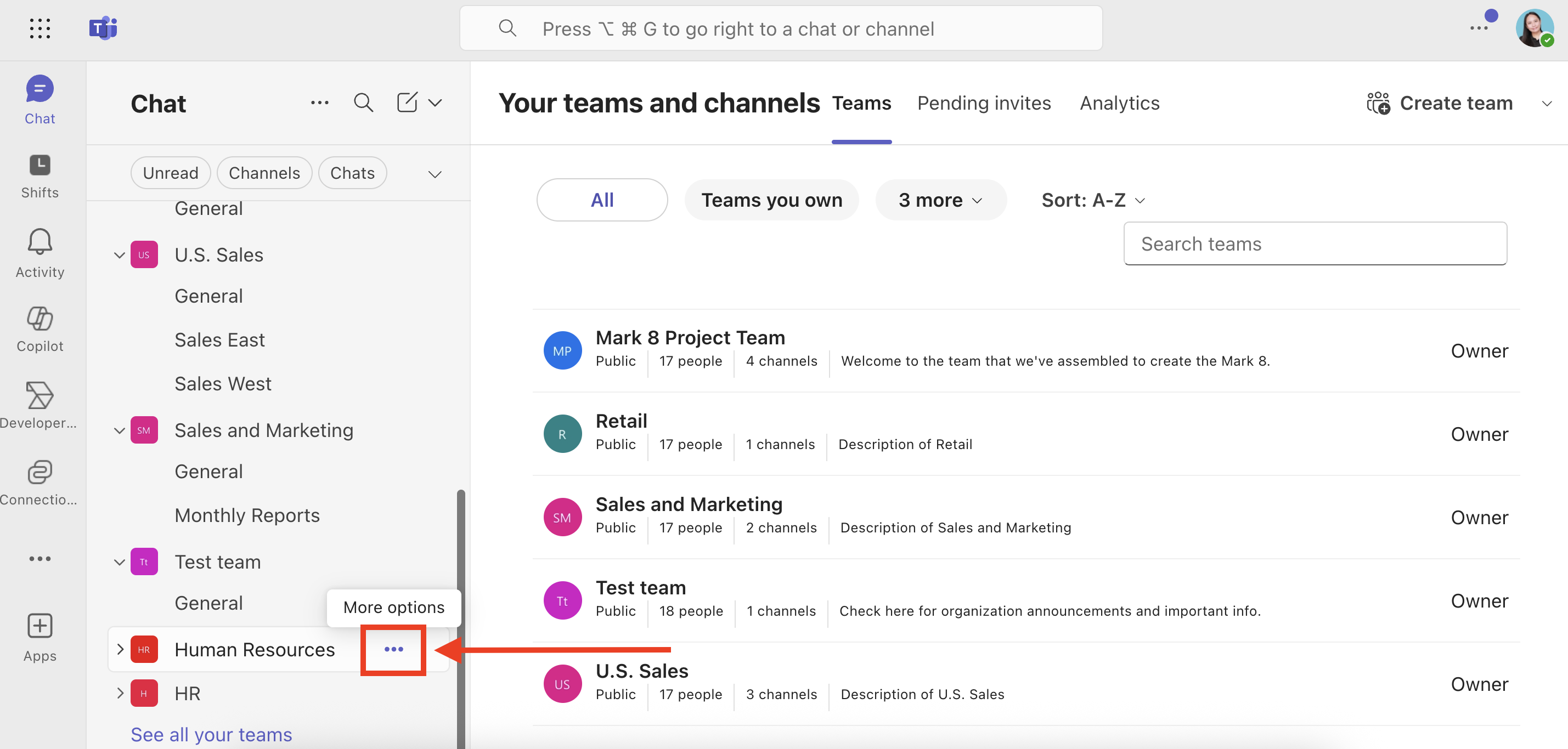Open the app launcher grid icon

click(x=40, y=29)
